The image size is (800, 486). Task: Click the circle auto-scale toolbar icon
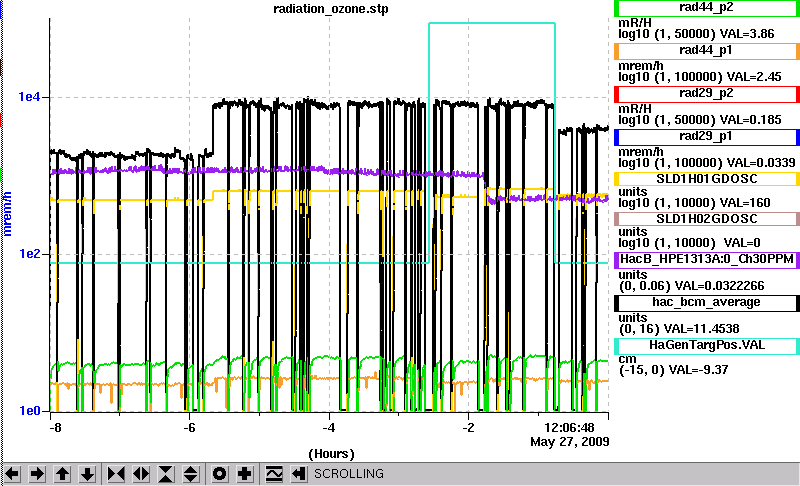click(x=220, y=474)
